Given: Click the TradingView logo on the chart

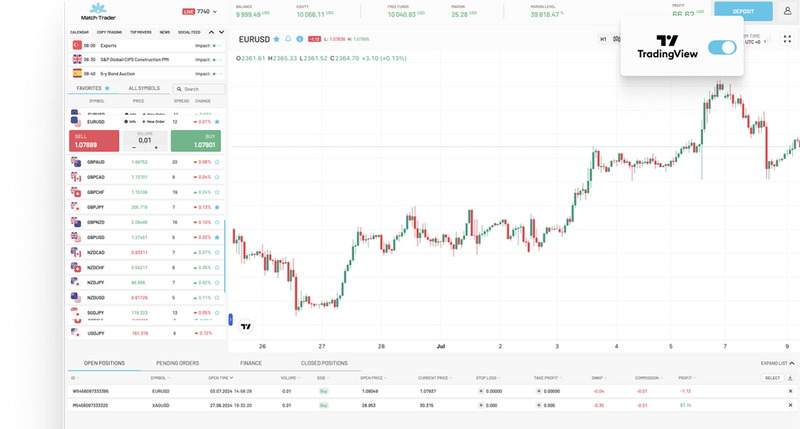Looking at the screenshot, I should [x=246, y=325].
